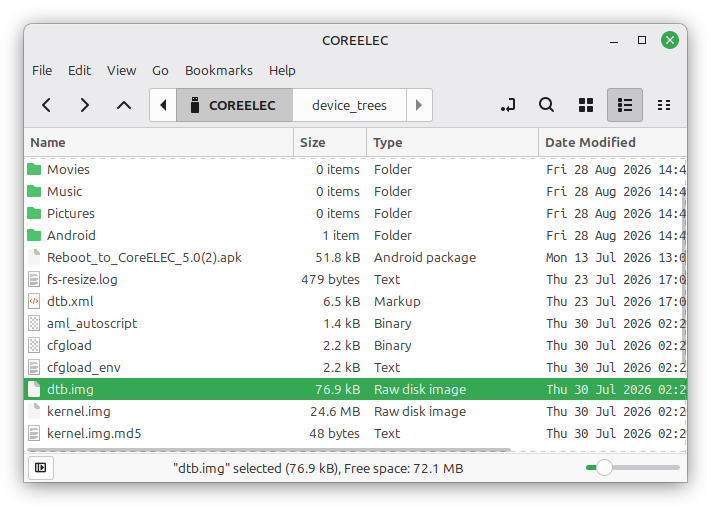
Task: Toggle location entry mode icon
Action: [x=508, y=105]
